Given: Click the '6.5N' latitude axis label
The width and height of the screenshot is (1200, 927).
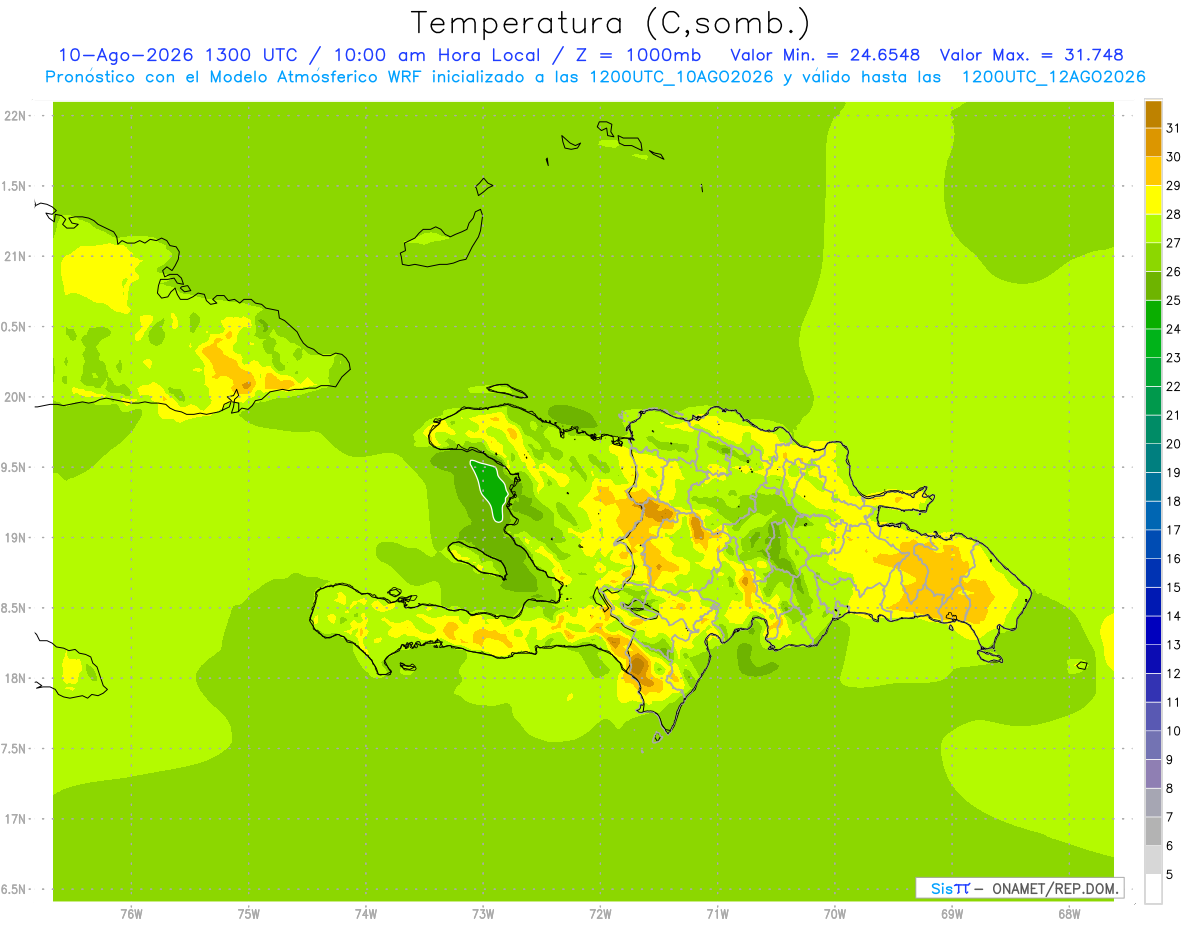Looking at the screenshot, I should (15, 889).
